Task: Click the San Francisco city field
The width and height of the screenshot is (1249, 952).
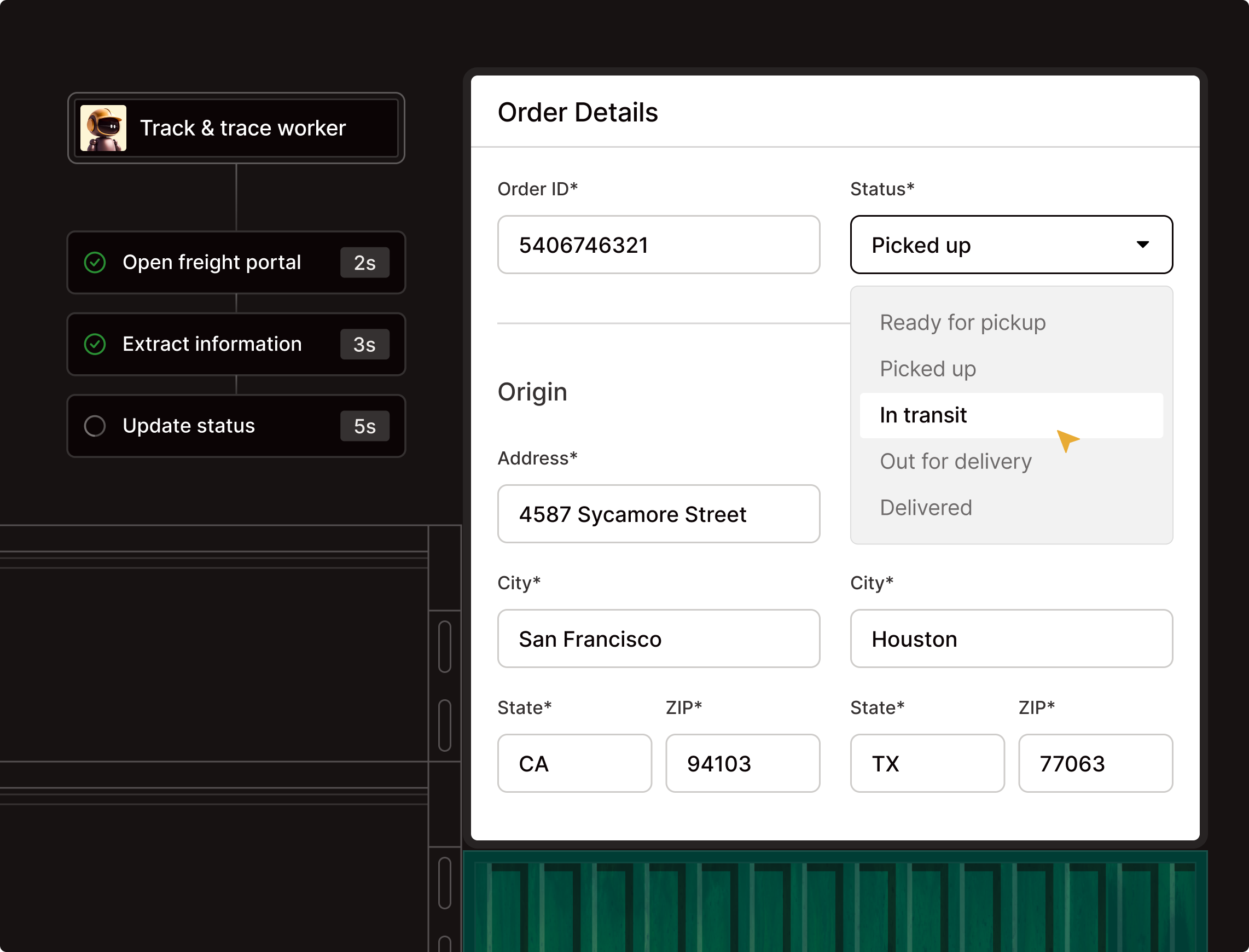Action: coord(658,638)
